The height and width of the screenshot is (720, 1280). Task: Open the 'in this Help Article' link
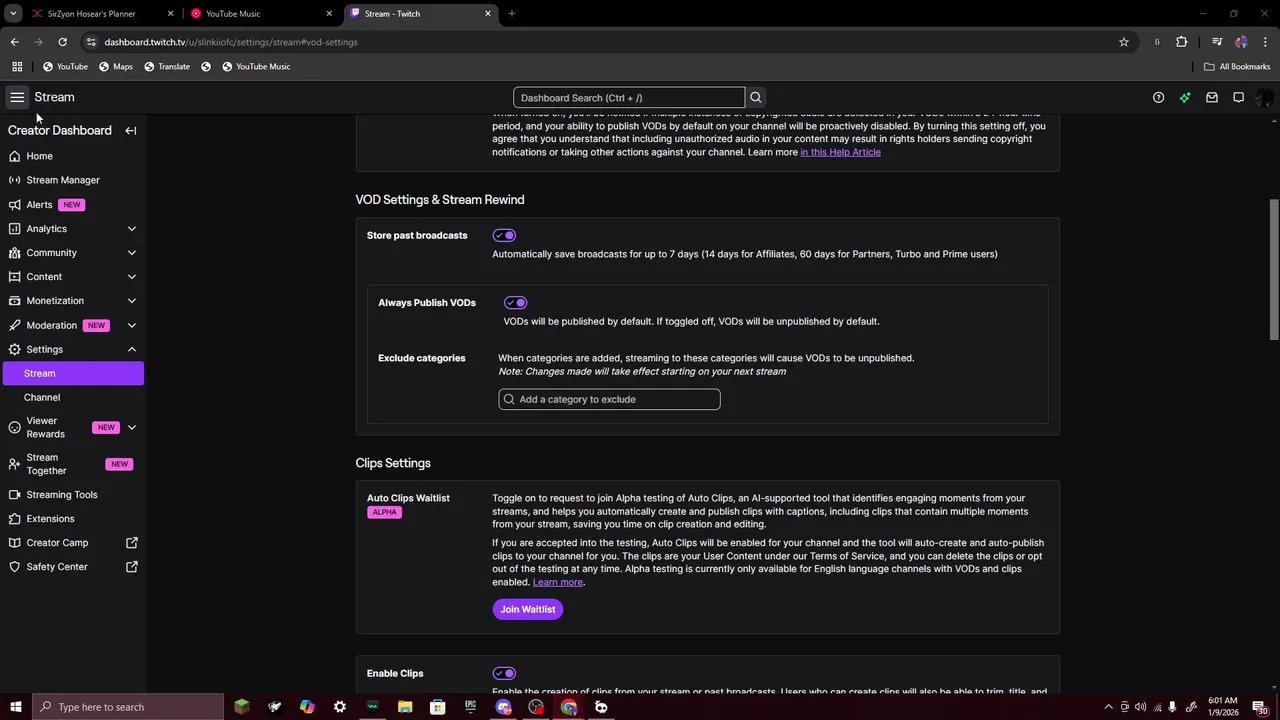click(840, 152)
